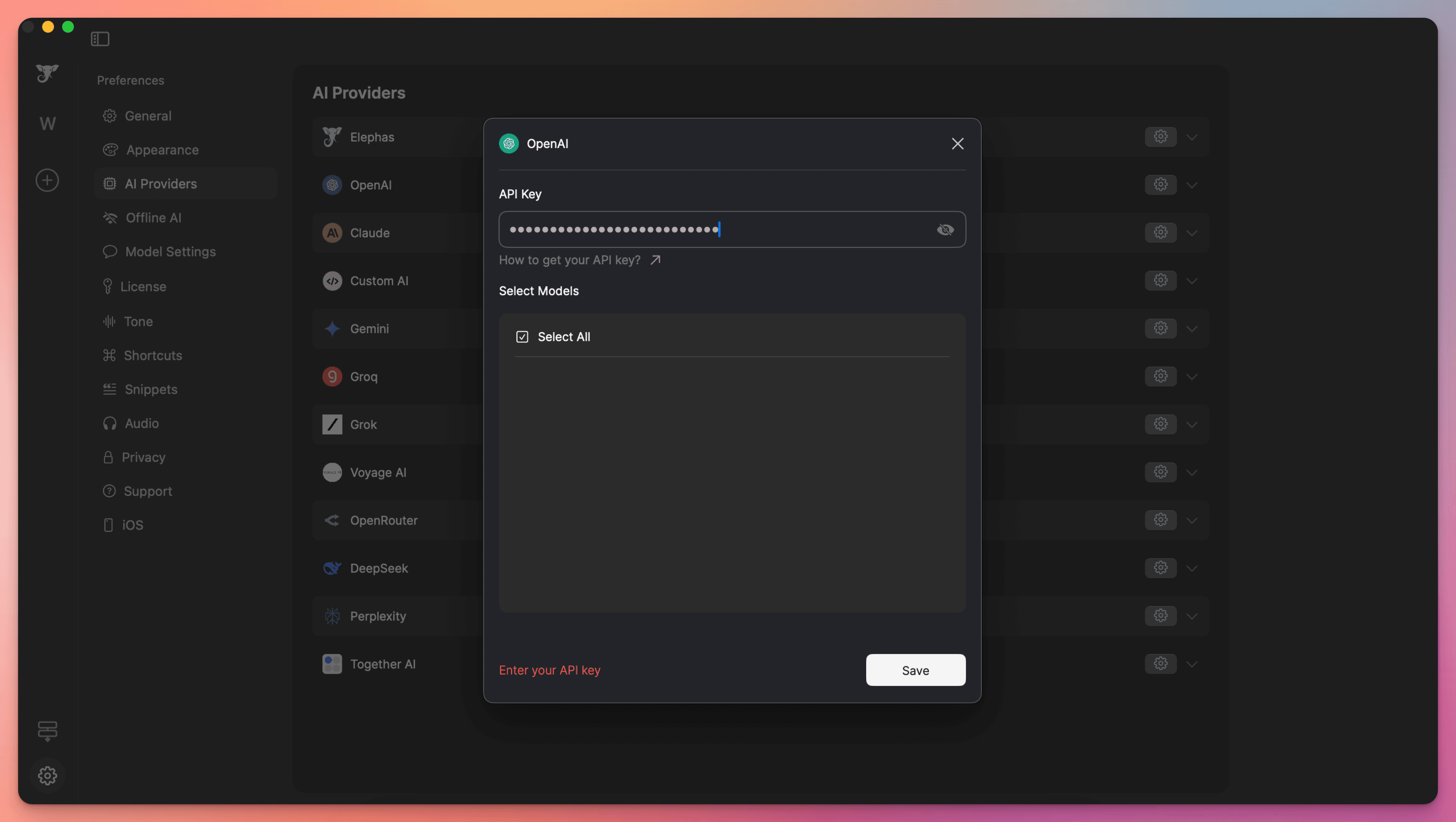The height and width of the screenshot is (822, 1456).
Task: Open Together AI gear settings
Action: [1161, 664]
